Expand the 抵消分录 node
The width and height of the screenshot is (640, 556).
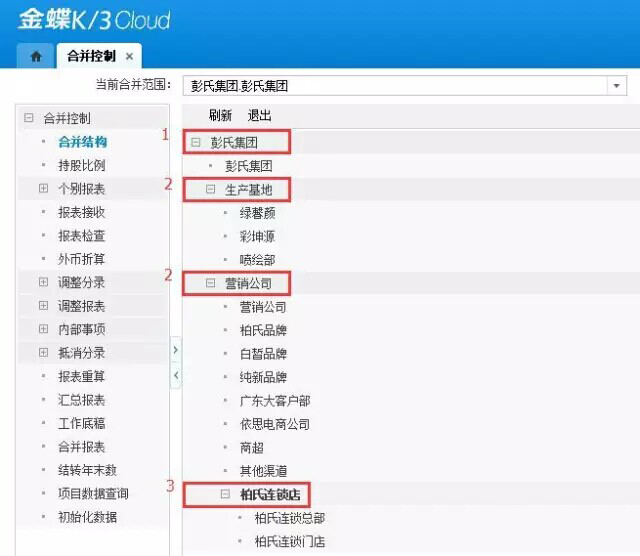[x=43, y=352]
